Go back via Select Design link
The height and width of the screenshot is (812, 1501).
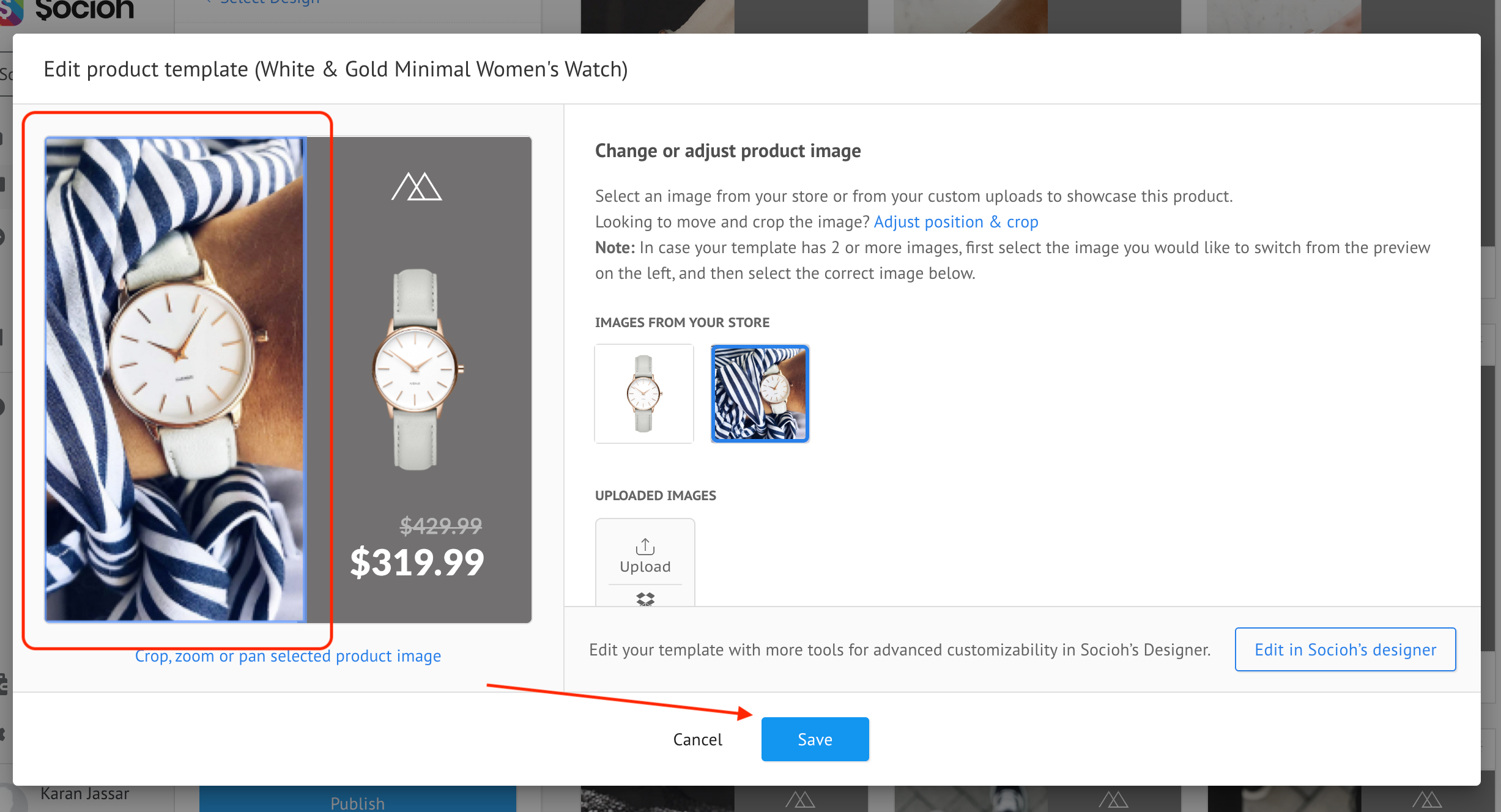click(269, 2)
